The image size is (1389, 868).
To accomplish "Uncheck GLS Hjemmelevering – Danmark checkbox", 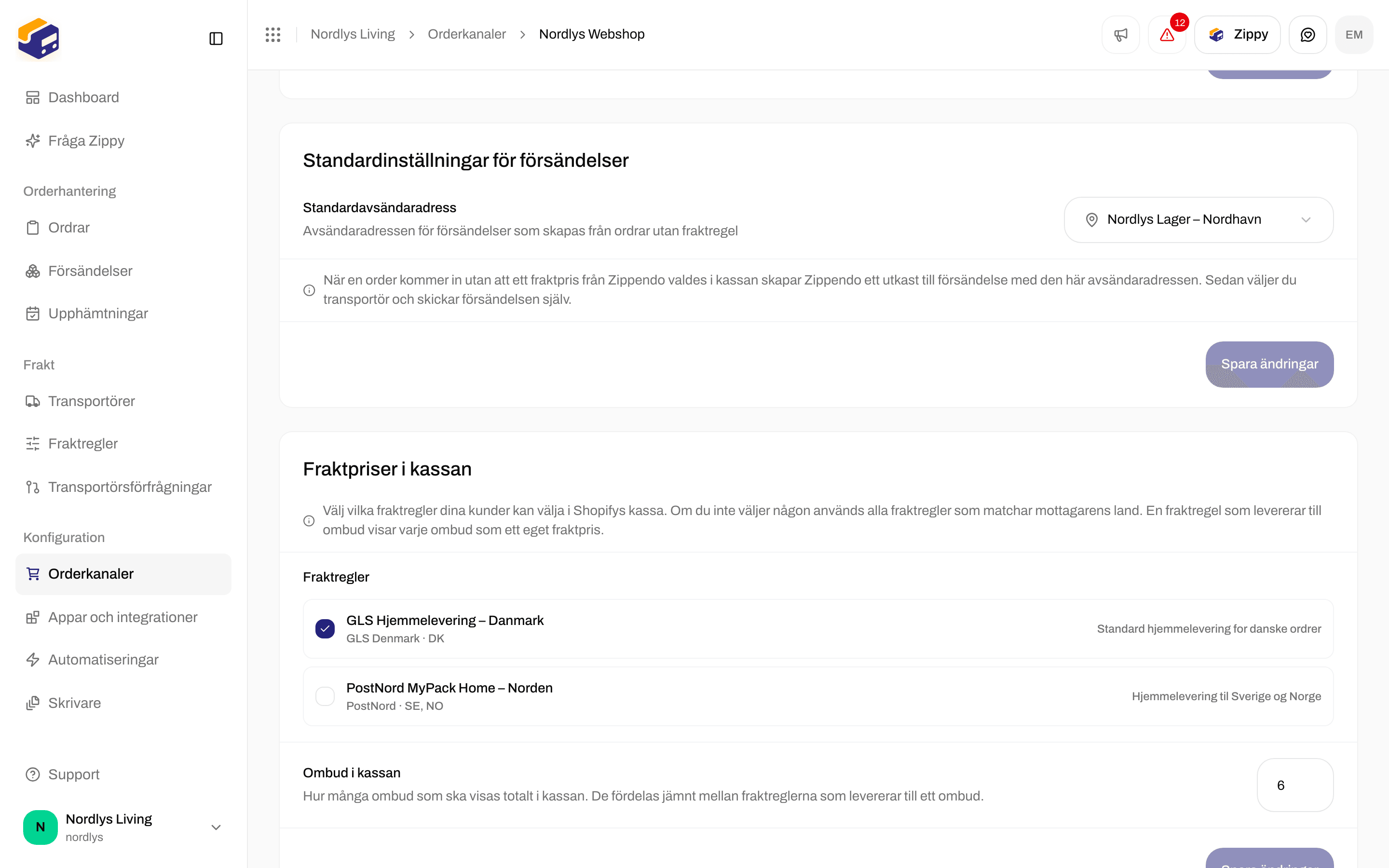I will coord(325,629).
